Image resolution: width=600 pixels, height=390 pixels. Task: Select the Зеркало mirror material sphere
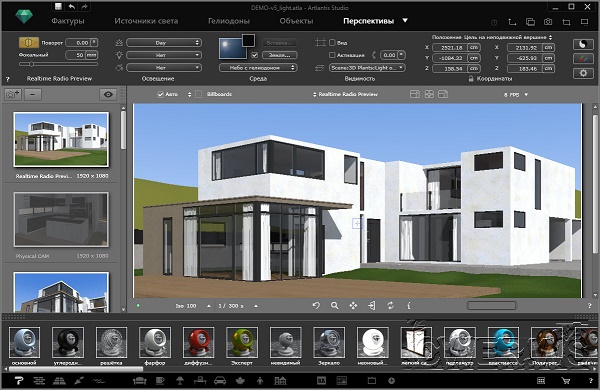tap(329, 343)
